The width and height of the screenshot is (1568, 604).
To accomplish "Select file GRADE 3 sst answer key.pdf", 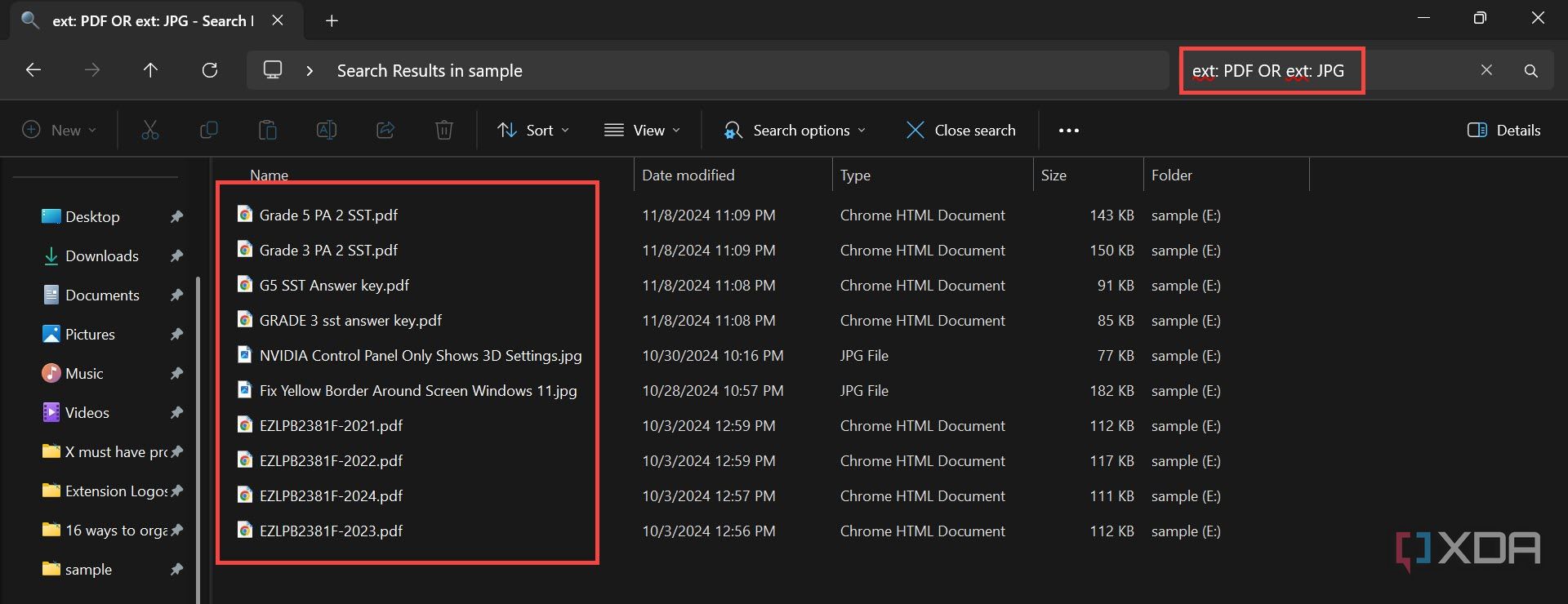I will (x=350, y=320).
